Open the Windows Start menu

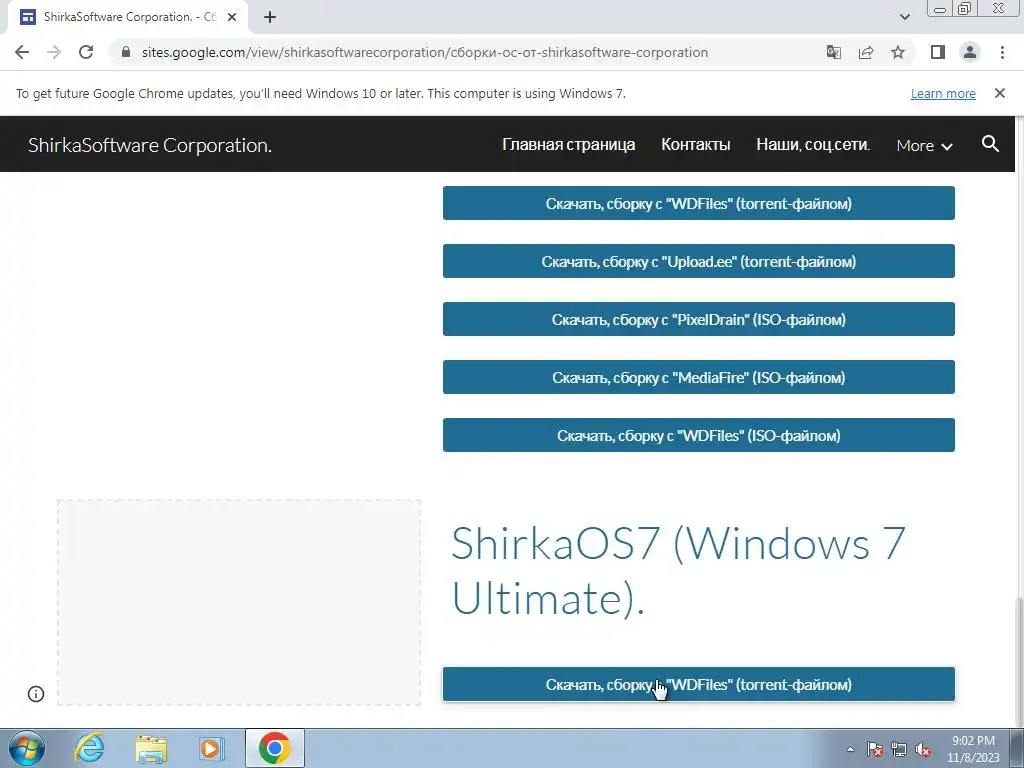(27, 748)
